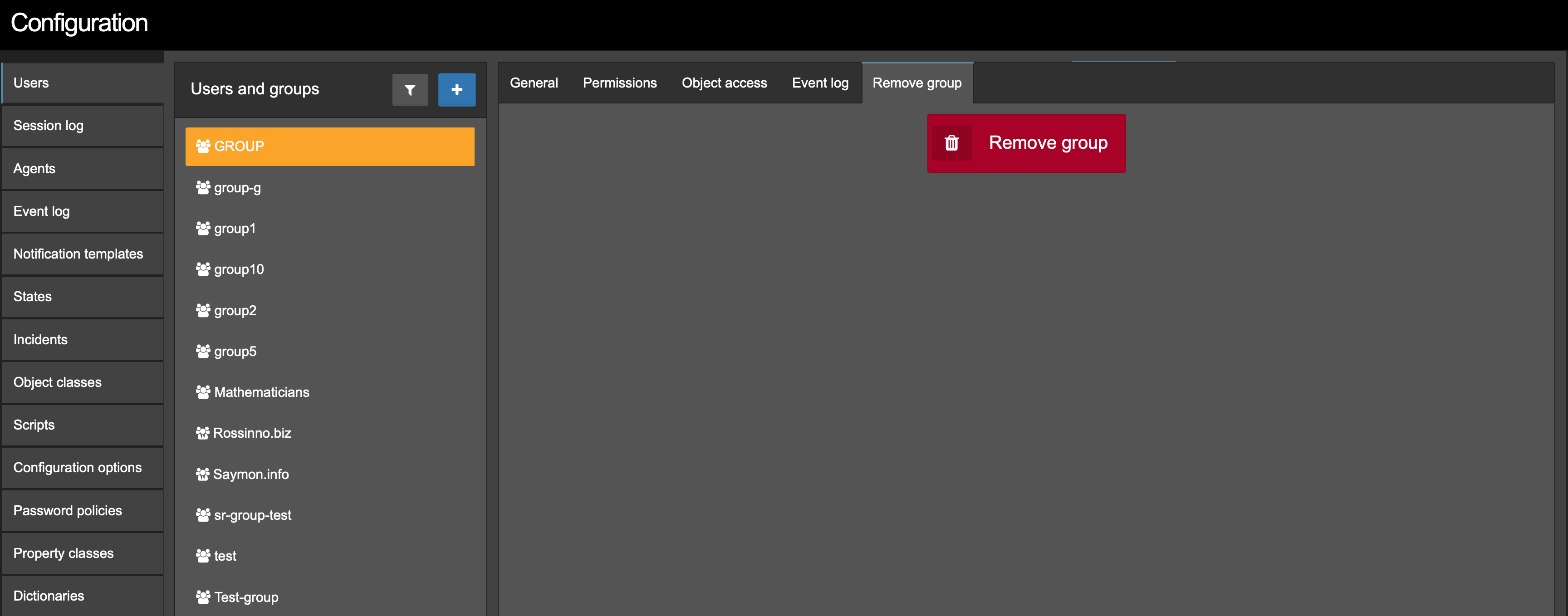Click the red Remove group button
Screen dimensions: 1568x616
pyautogui.click(x=1026, y=143)
